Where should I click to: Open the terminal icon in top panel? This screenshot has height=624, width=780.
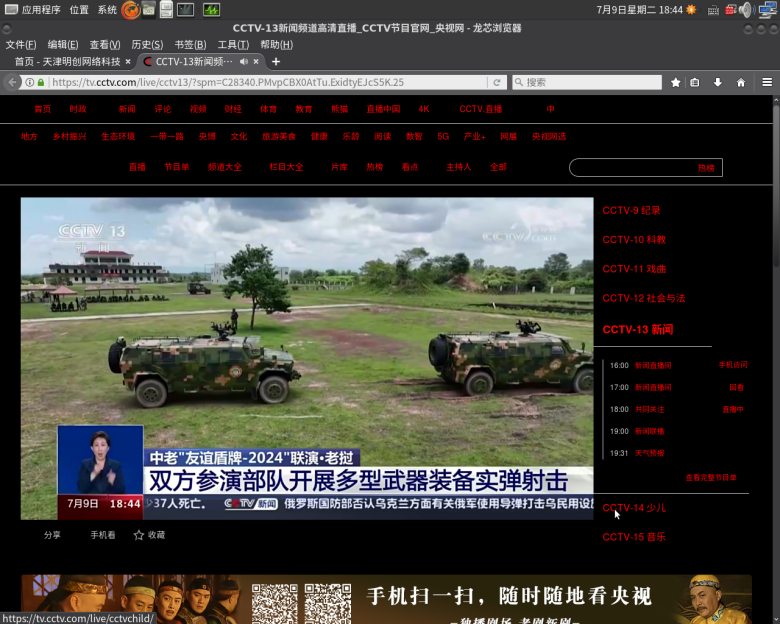[x=186, y=9]
